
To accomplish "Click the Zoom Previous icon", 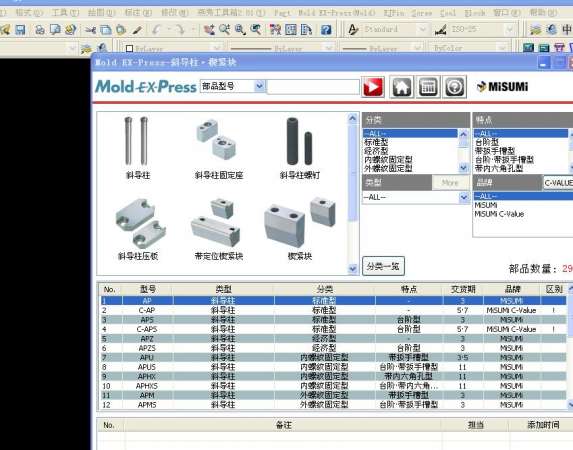I will point(255,29).
